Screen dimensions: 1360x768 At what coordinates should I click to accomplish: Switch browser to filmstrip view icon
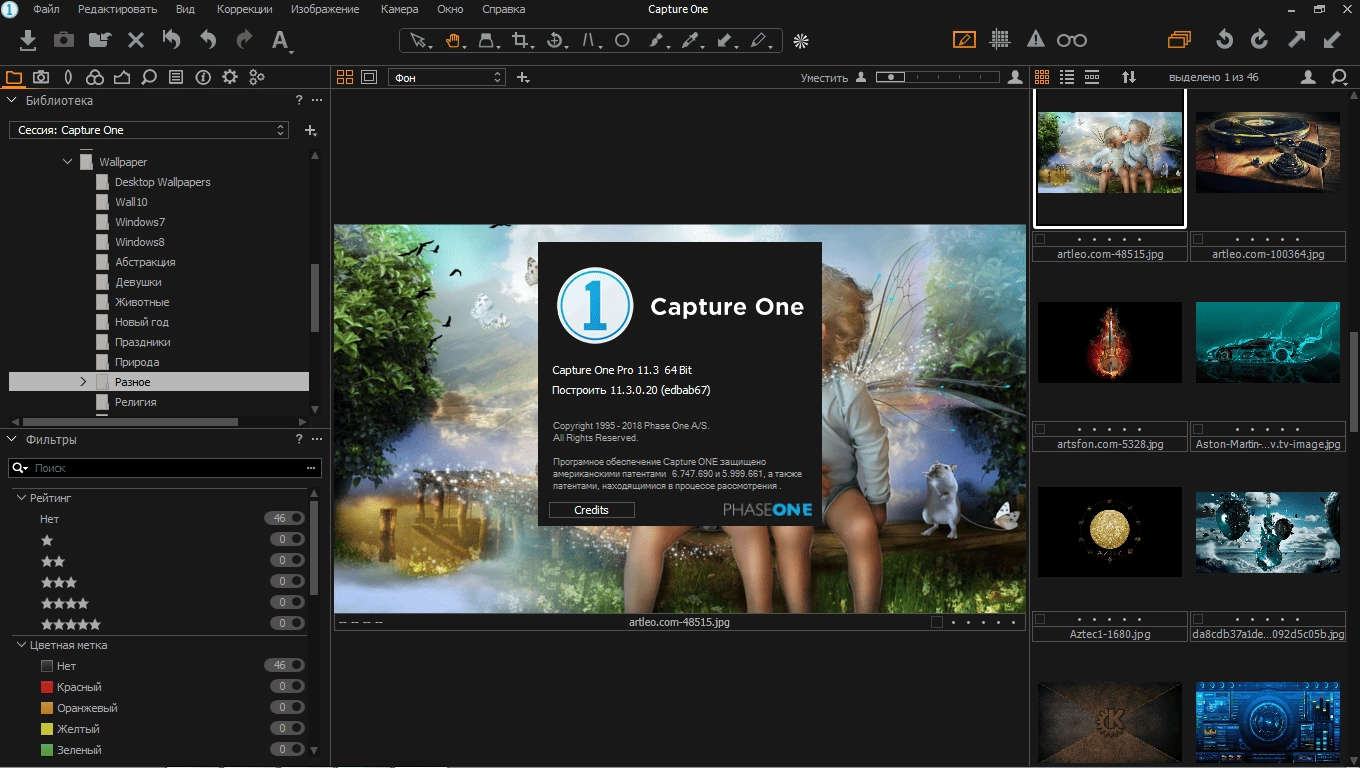click(1092, 77)
